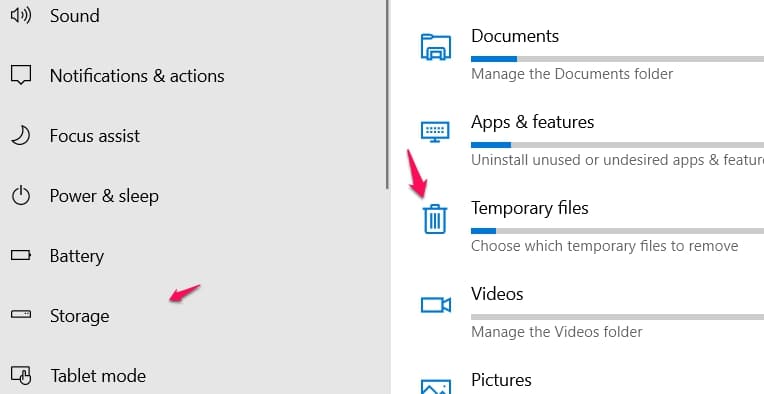Open the Documents storage category

(515, 36)
